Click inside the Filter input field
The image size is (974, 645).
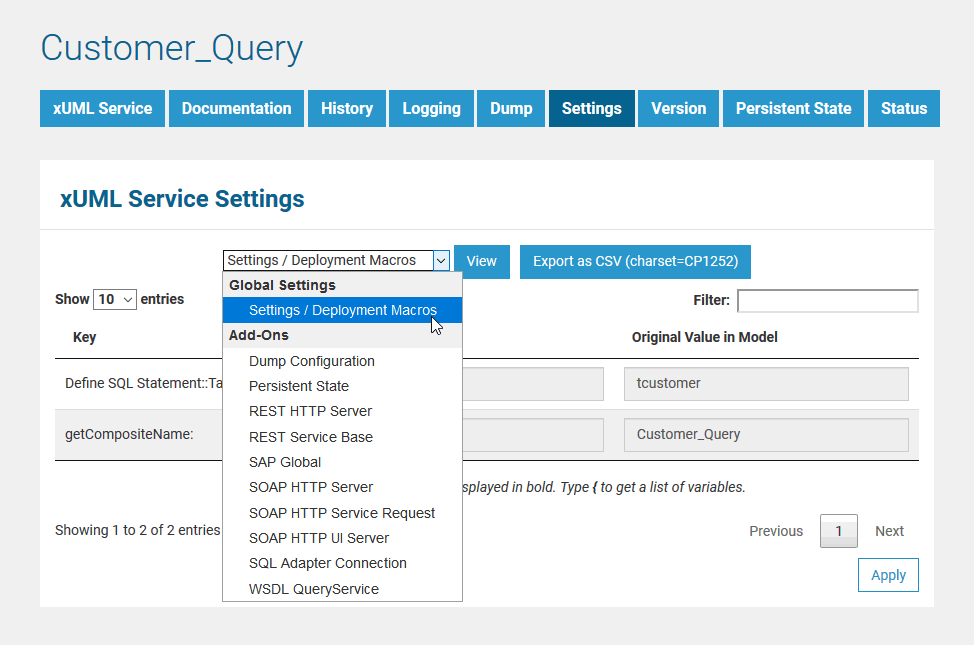pos(827,300)
